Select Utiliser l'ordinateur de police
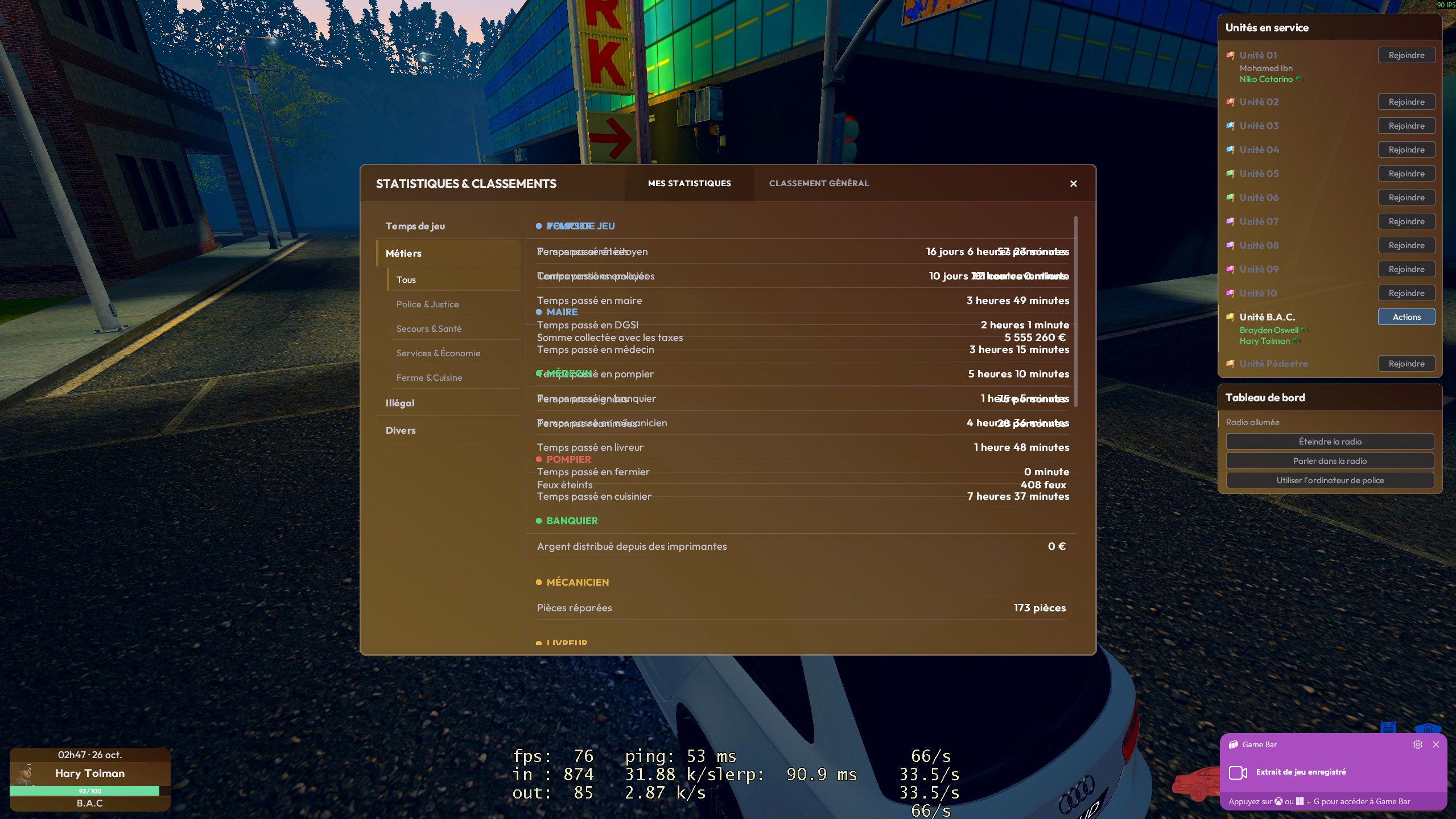Image resolution: width=1456 pixels, height=819 pixels. click(1330, 480)
